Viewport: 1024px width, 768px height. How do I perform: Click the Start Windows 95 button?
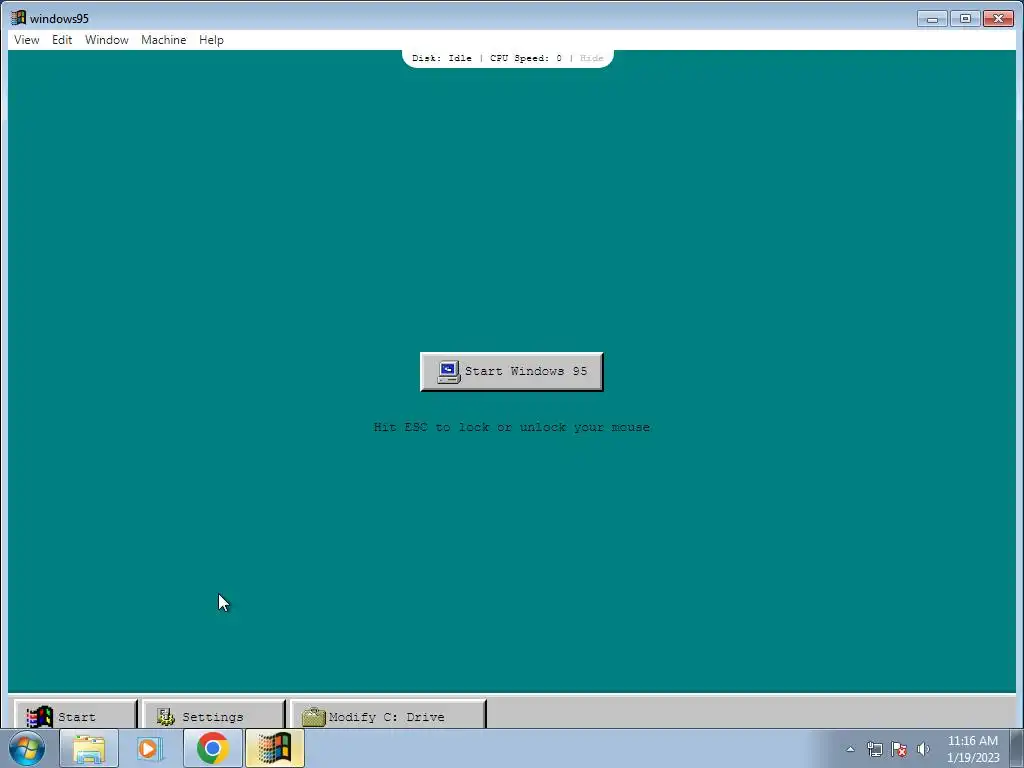tap(511, 372)
